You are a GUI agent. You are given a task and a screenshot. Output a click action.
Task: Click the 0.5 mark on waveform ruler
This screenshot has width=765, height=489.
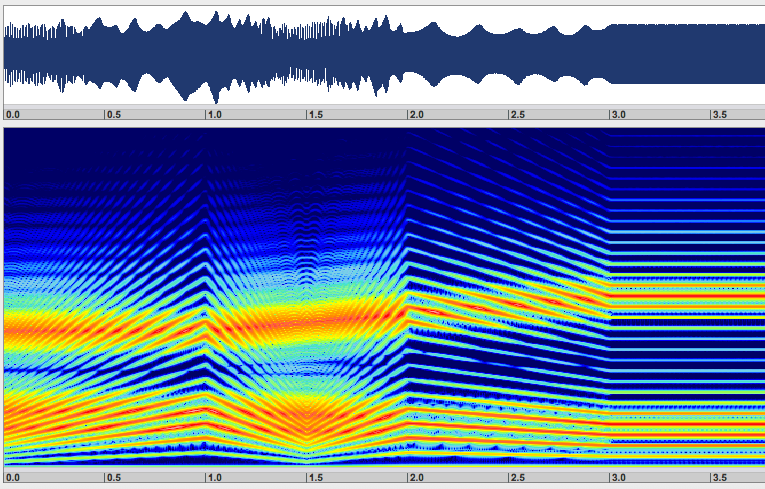coord(113,115)
